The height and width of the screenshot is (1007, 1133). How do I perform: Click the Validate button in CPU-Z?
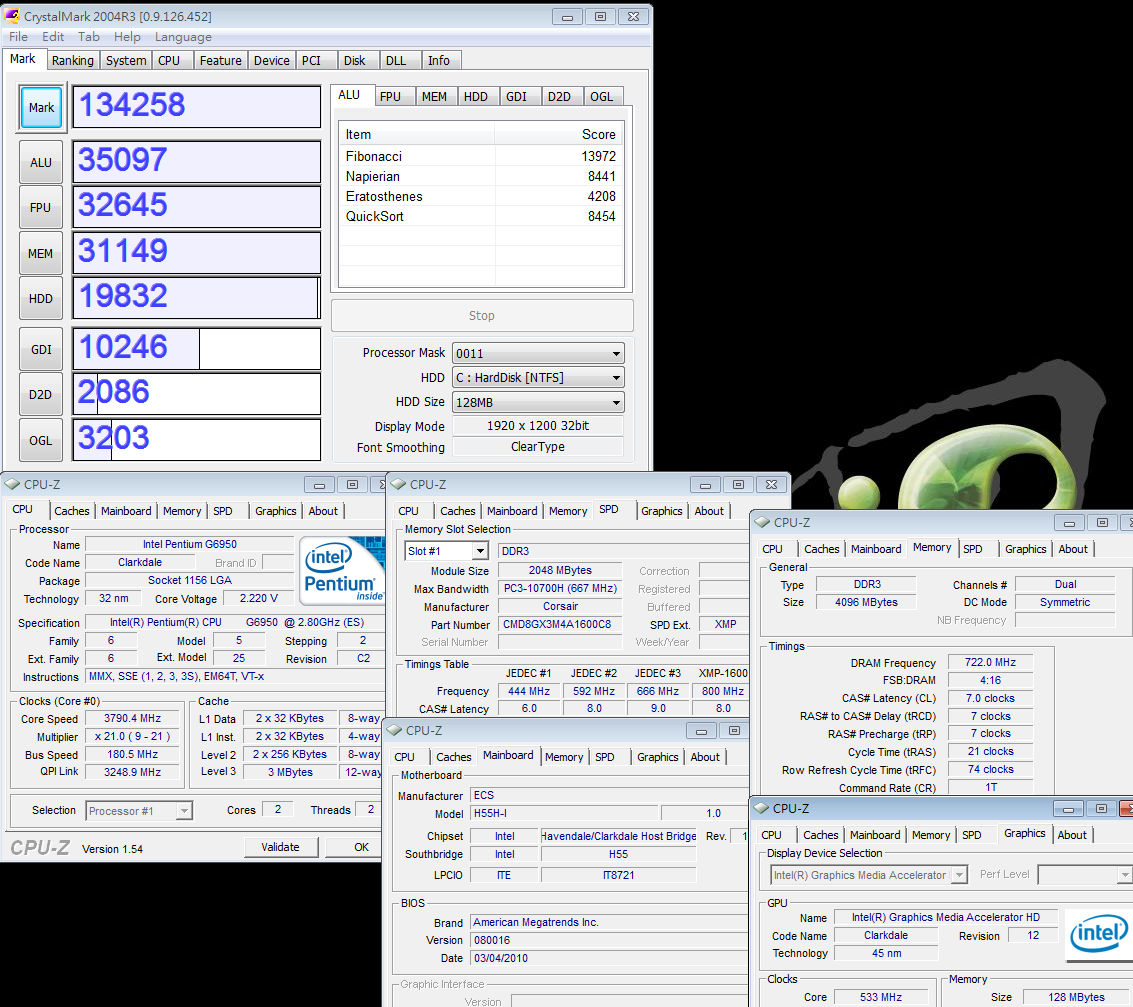click(x=280, y=847)
